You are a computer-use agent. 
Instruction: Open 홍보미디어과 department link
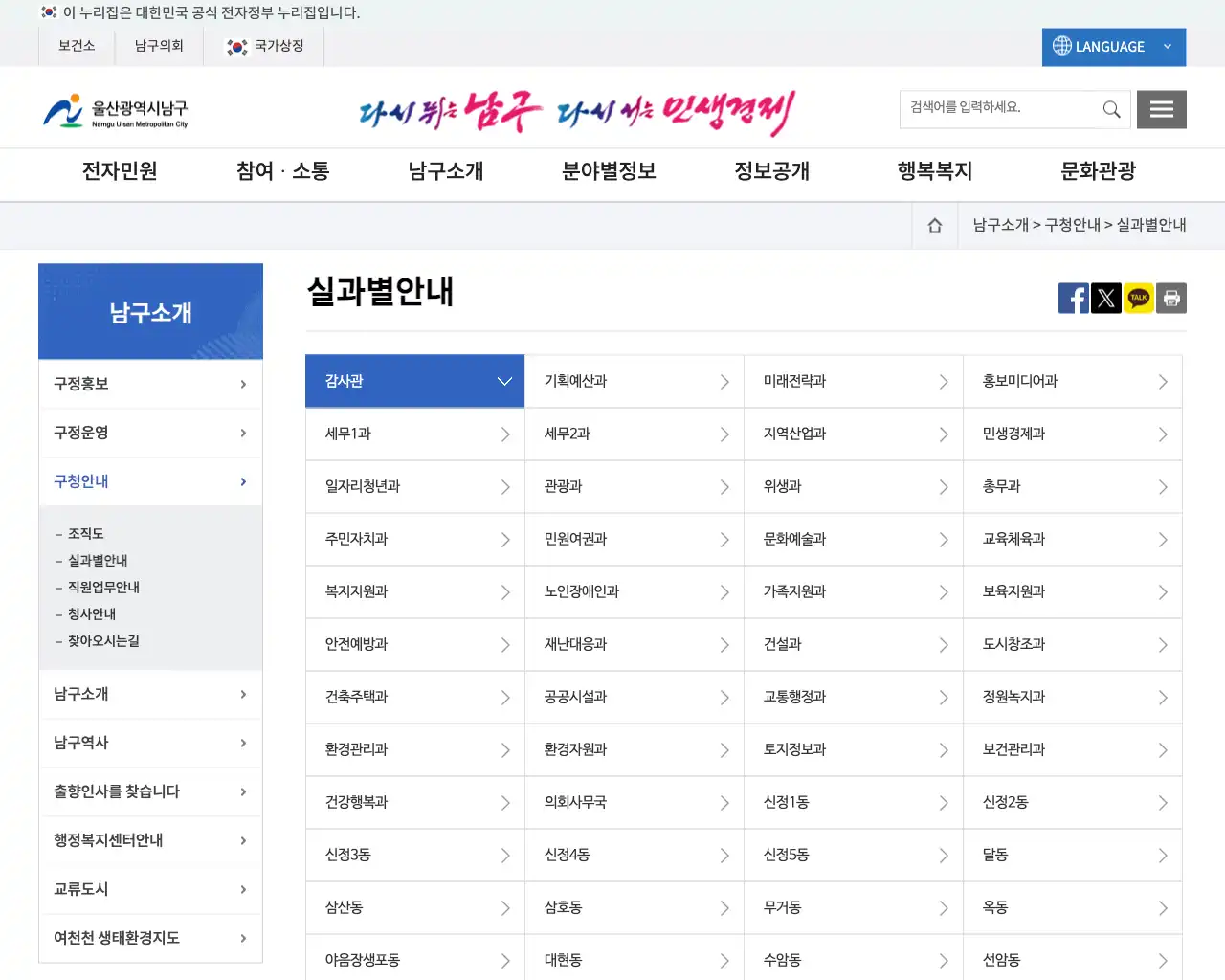pyautogui.click(x=1073, y=381)
